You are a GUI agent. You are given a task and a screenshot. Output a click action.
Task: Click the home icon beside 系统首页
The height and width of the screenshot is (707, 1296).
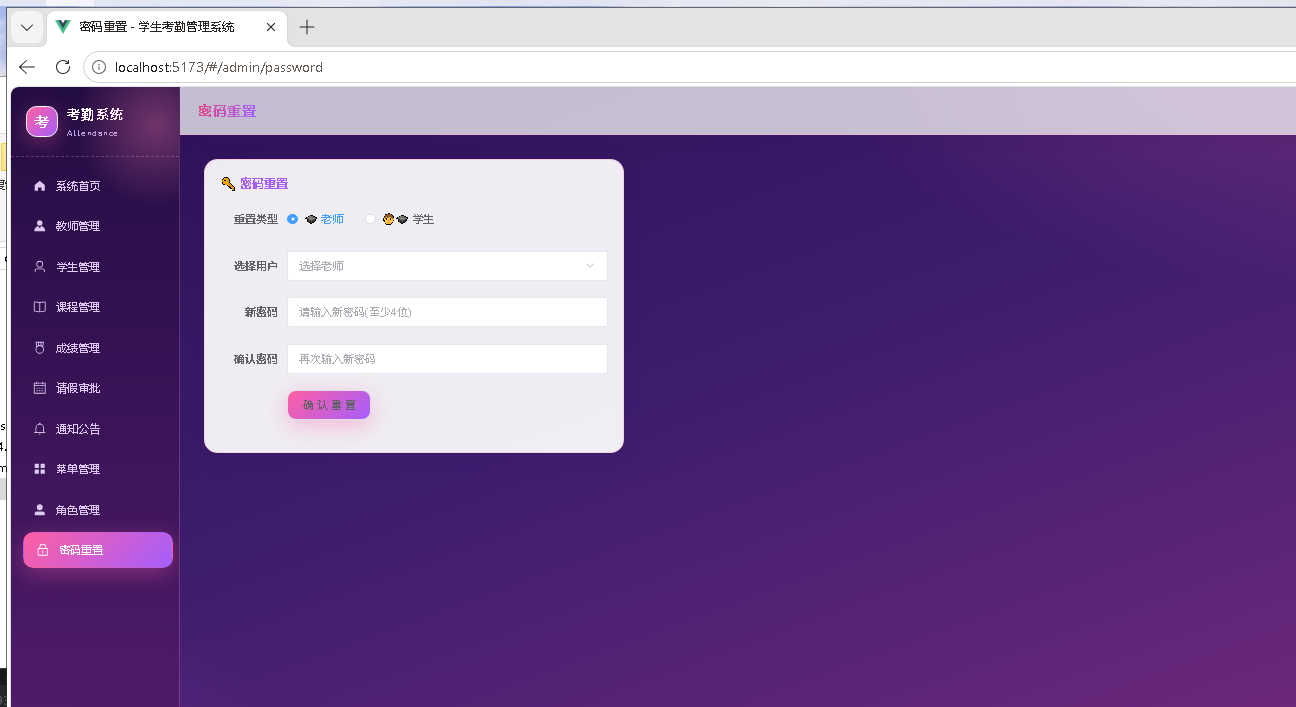[x=40, y=186]
